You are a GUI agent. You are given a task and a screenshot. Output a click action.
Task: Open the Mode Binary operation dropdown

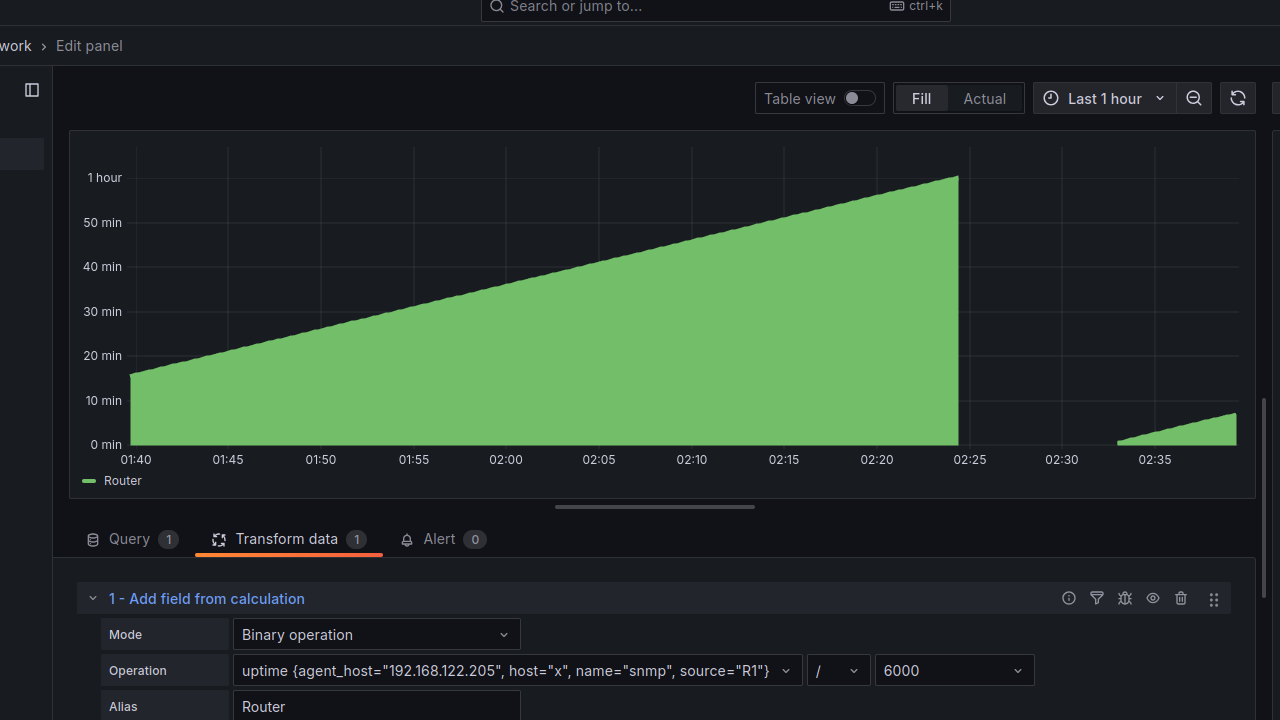(x=376, y=635)
